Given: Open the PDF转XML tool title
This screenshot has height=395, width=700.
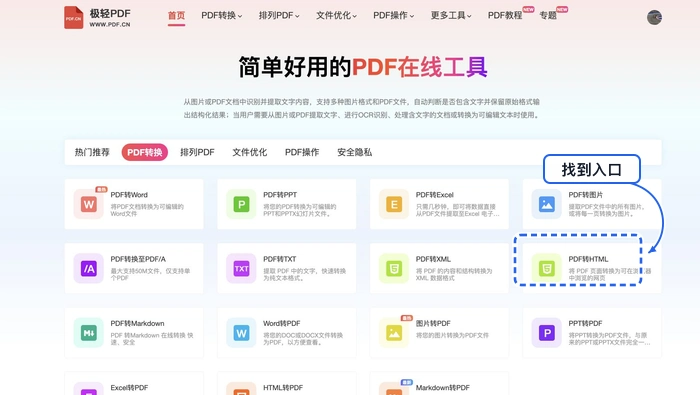Looking at the screenshot, I should coord(433,259).
